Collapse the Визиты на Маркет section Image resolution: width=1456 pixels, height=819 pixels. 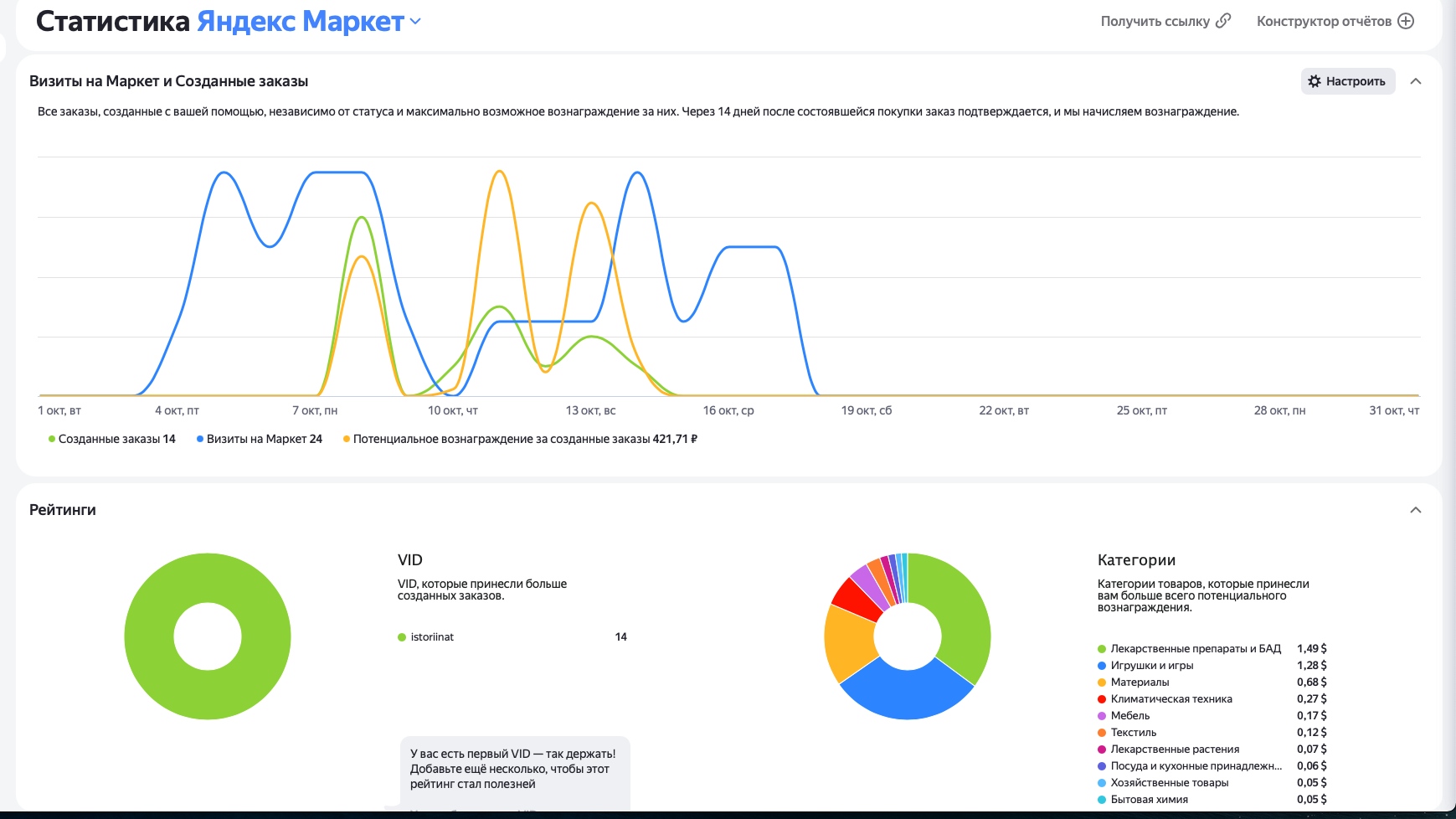coord(1416,81)
